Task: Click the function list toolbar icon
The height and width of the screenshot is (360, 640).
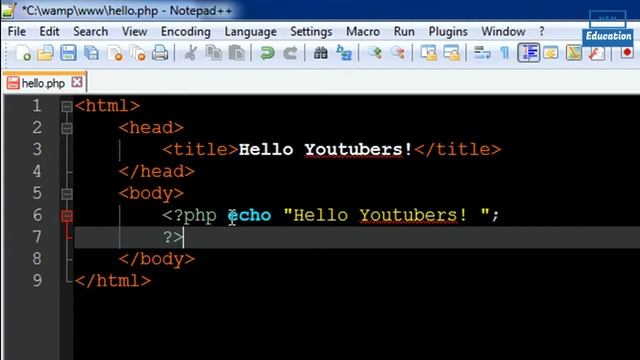Action: click(596, 53)
